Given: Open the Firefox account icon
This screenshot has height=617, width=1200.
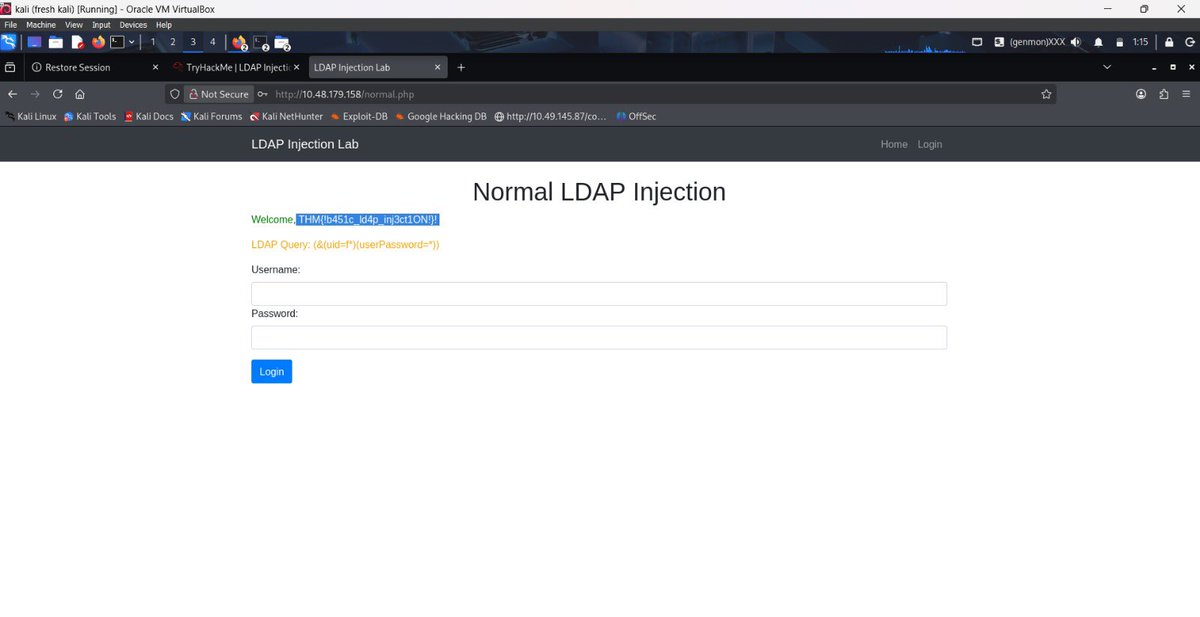Looking at the screenshot, I should pos(1141,94).
